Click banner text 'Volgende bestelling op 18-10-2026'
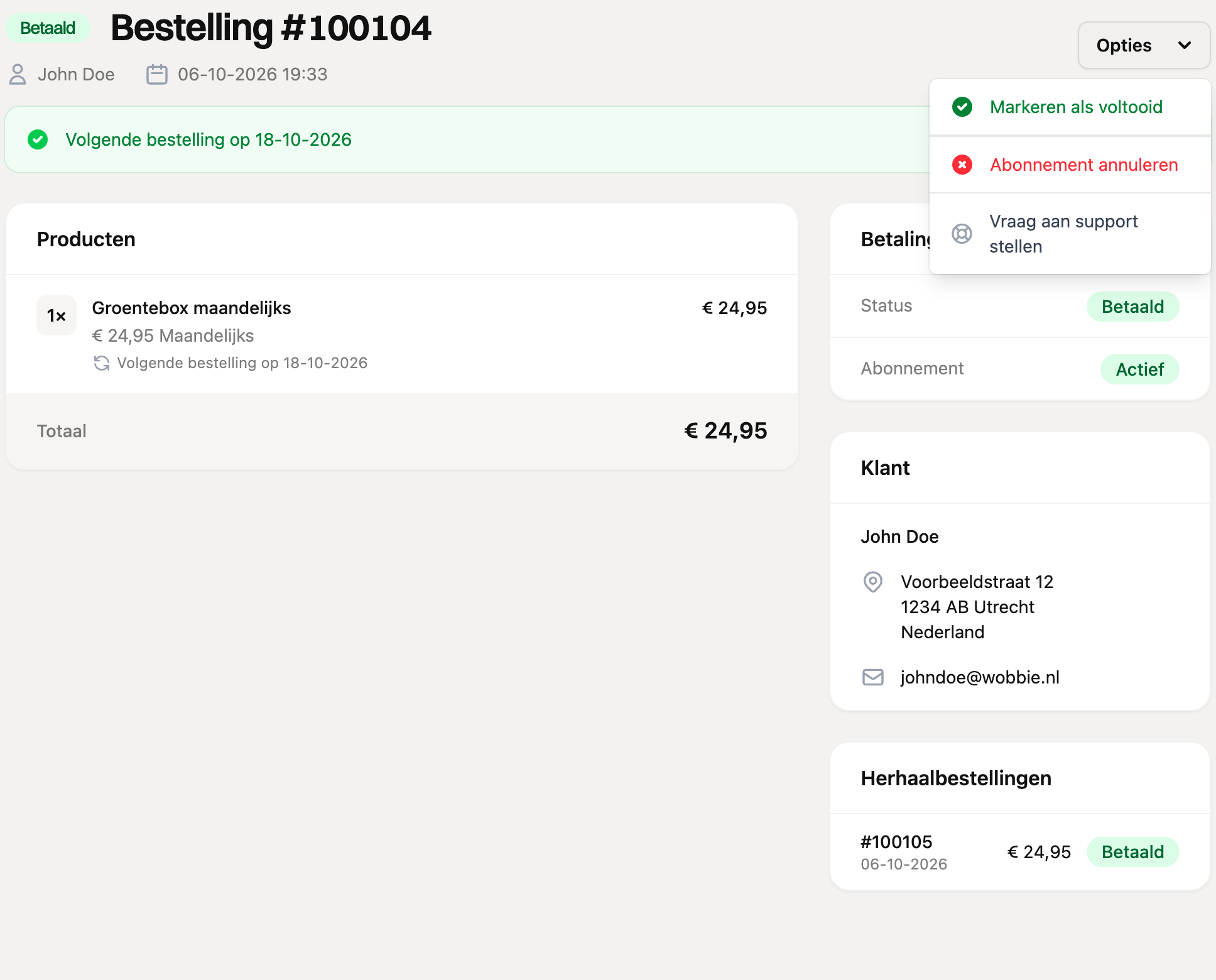The width and height of the screenshot is (1216, 980). click(209, 139)
